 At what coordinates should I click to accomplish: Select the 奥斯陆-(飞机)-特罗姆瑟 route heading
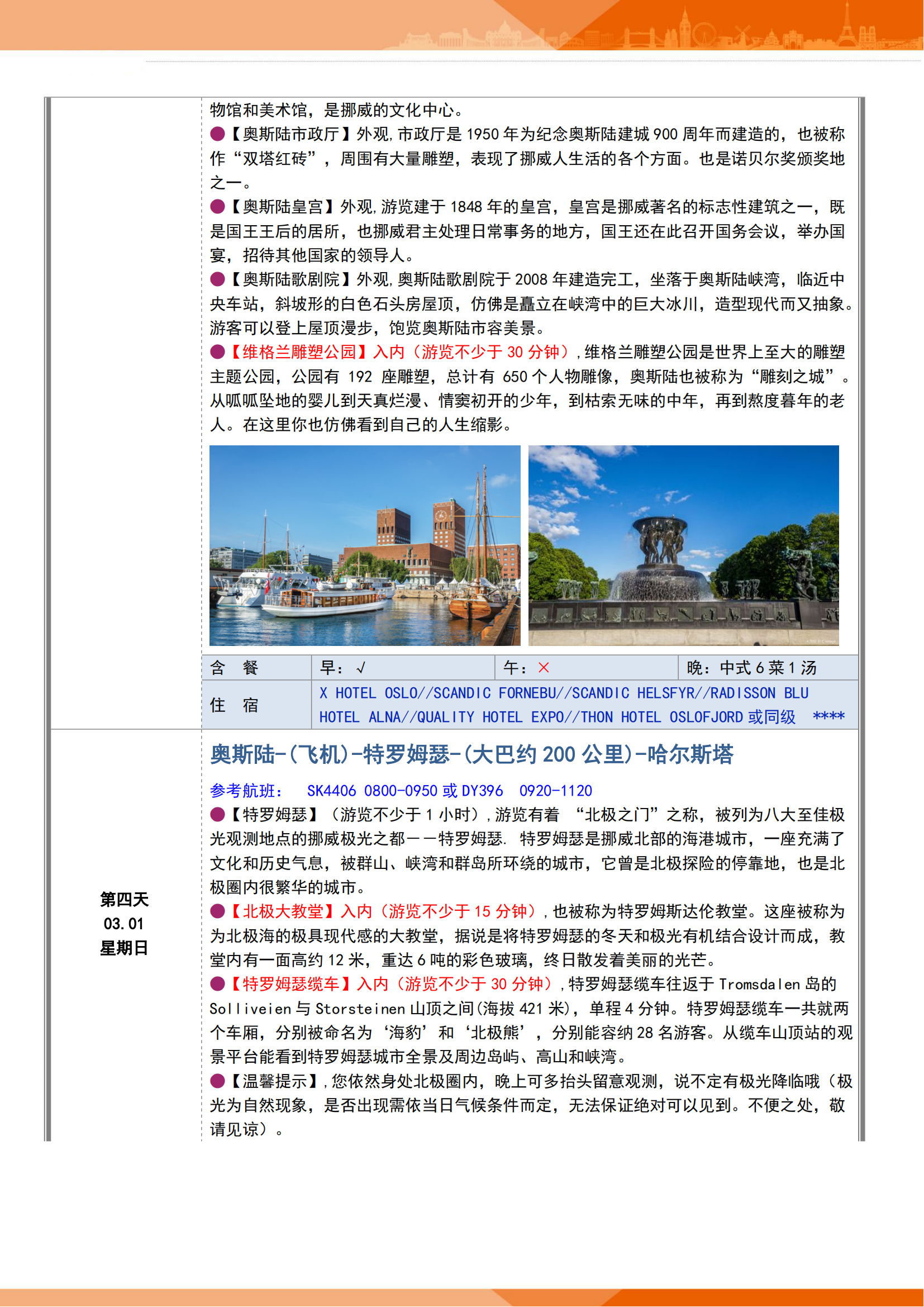[471, 755]
